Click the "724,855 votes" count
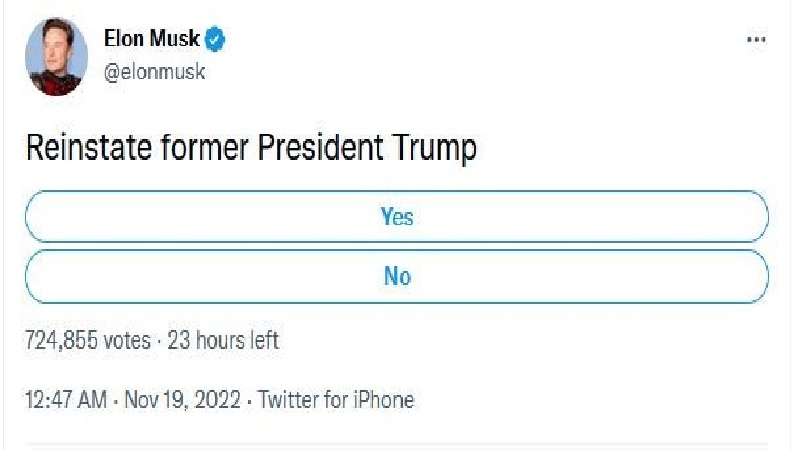The height and width of the screenshot is (450, 800). (87, 340)
